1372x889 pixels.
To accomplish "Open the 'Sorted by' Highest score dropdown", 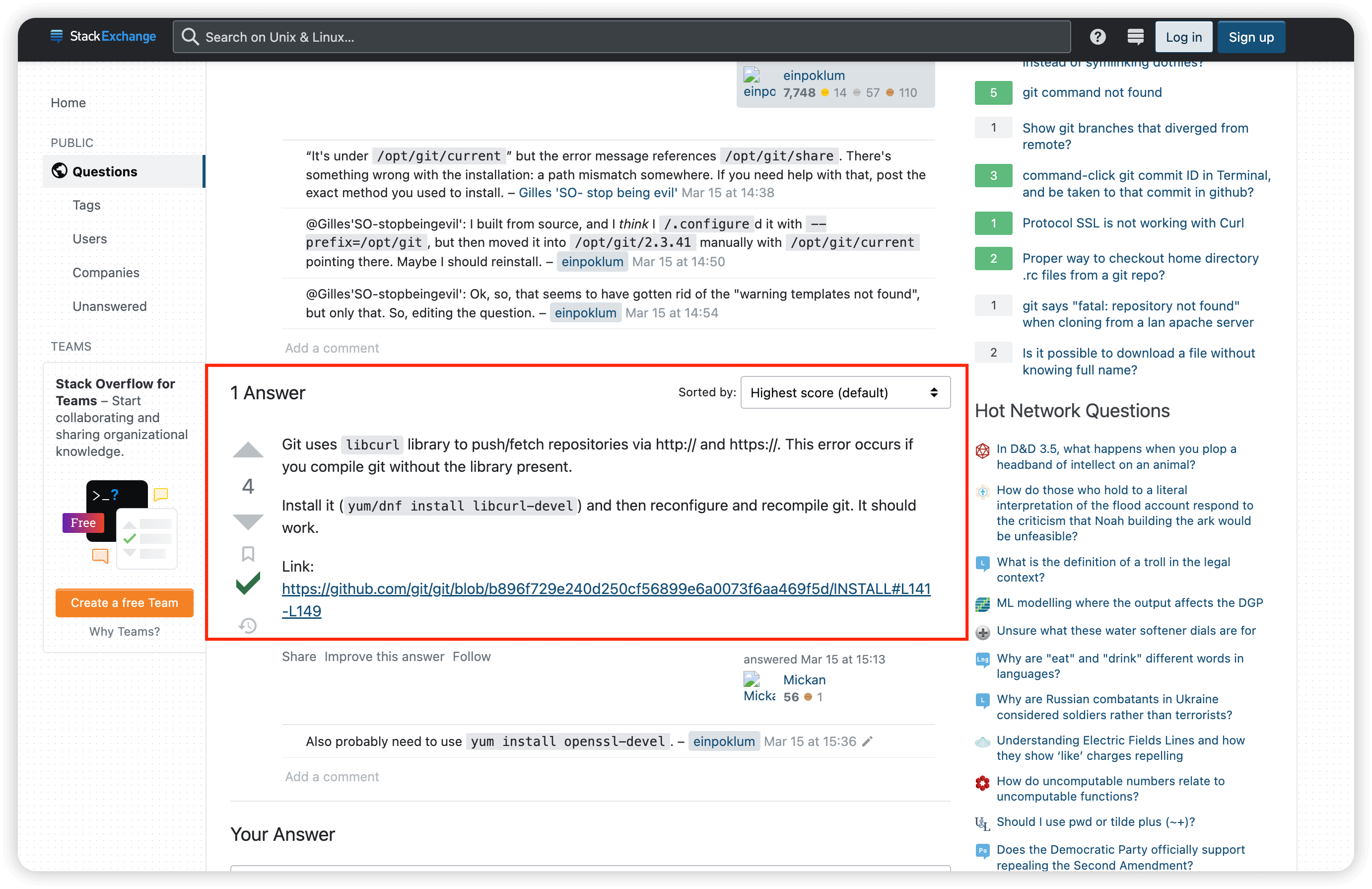I will (844, 392).
